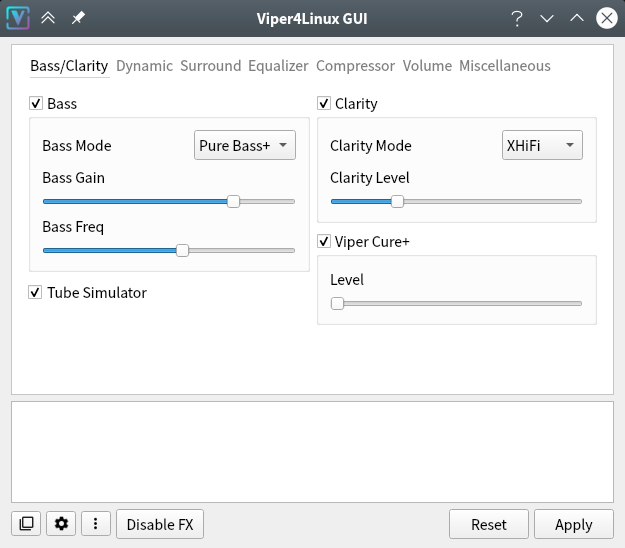The image size is (625, 548).
Task: Click the Apply button
Action: pos(574,524)
